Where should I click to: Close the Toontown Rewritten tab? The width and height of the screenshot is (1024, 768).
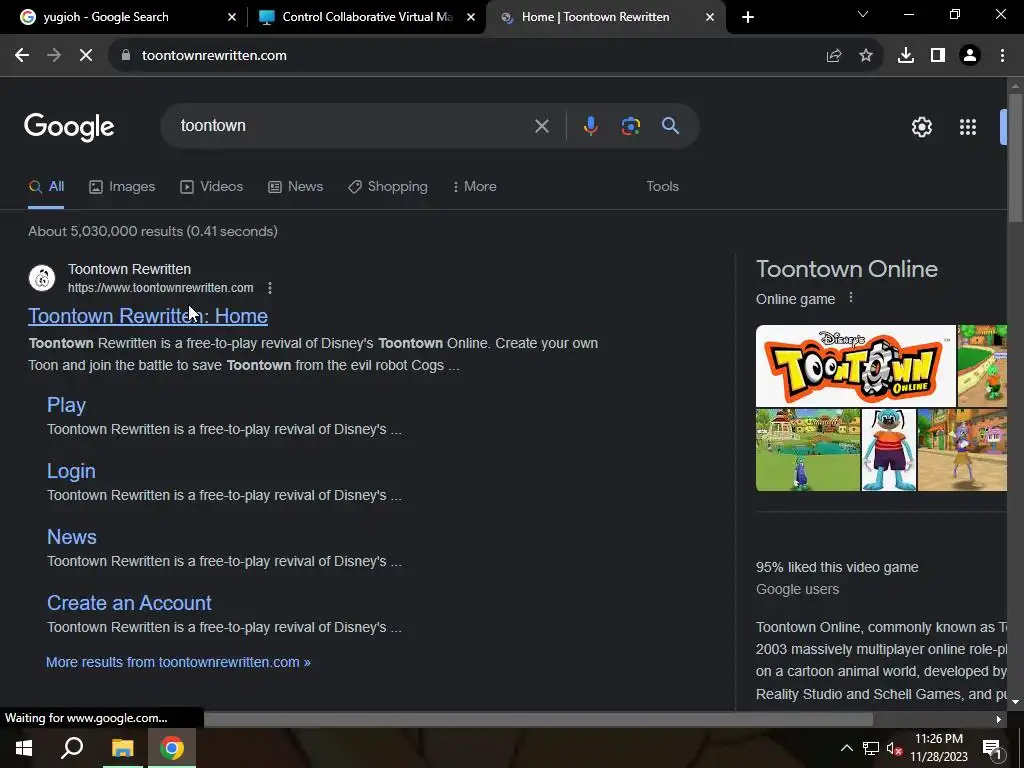710,17
